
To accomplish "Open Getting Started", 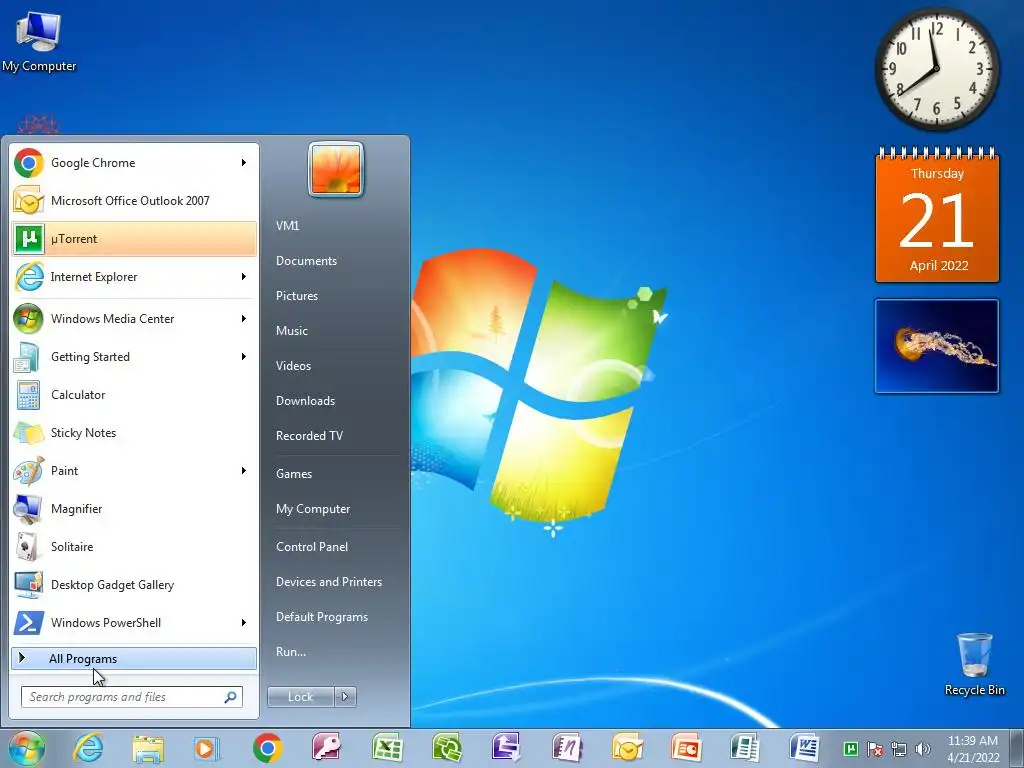I will (x=134, y=357).
